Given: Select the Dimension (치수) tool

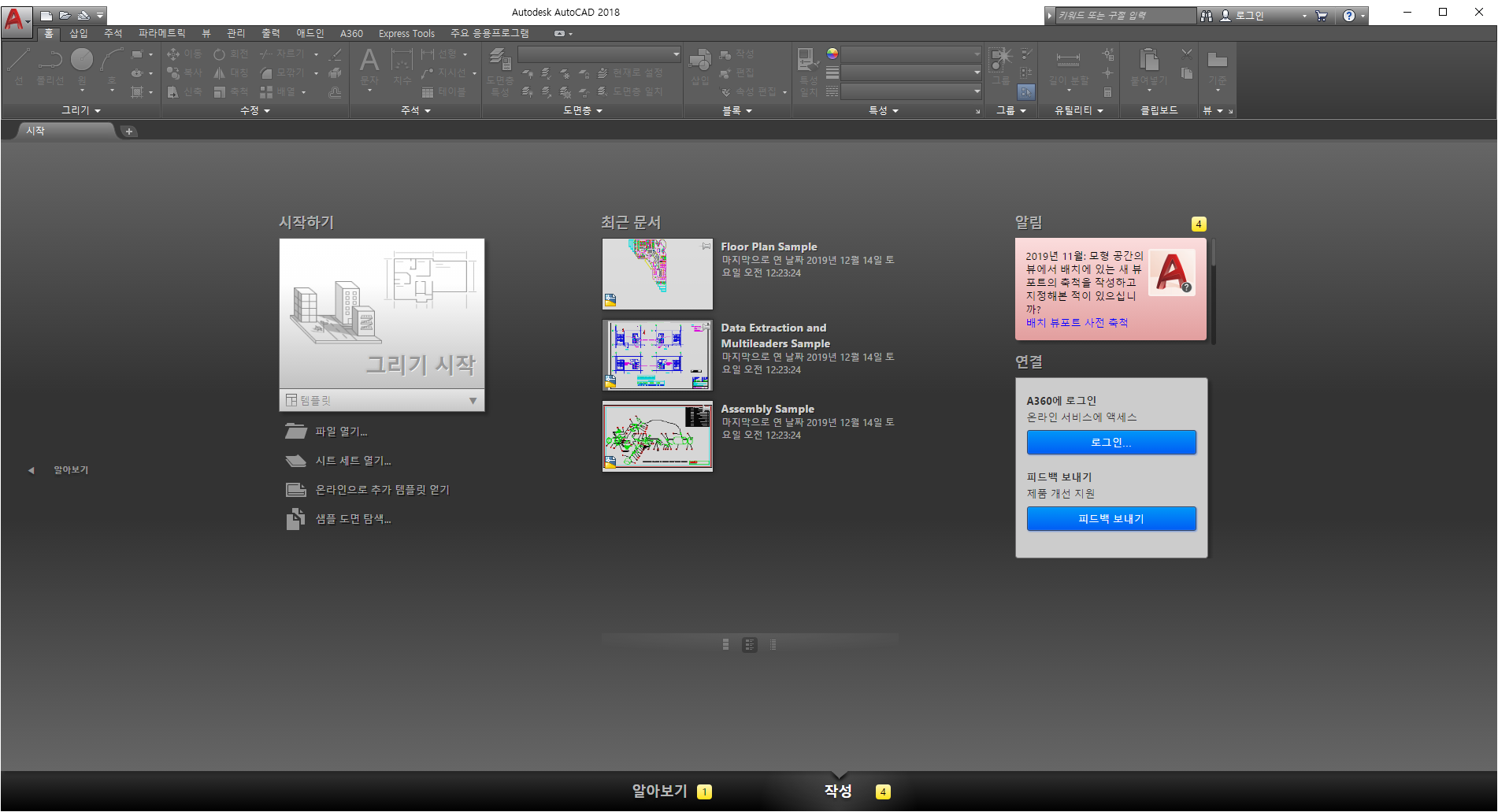Looking at the screenshot, I should click(x=402, y=66).
